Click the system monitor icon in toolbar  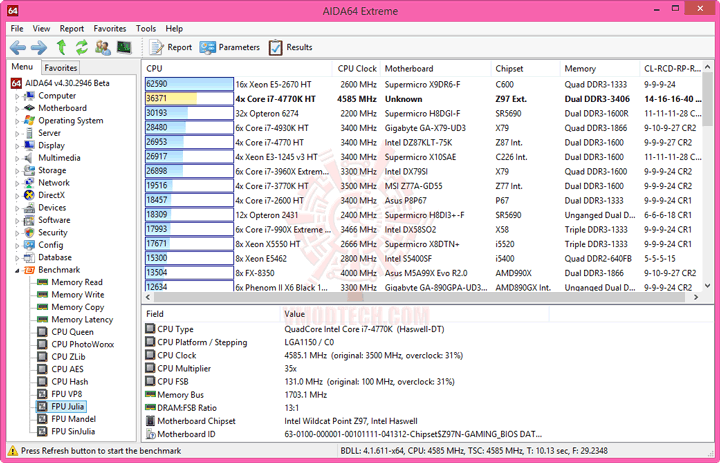point(124,47)
